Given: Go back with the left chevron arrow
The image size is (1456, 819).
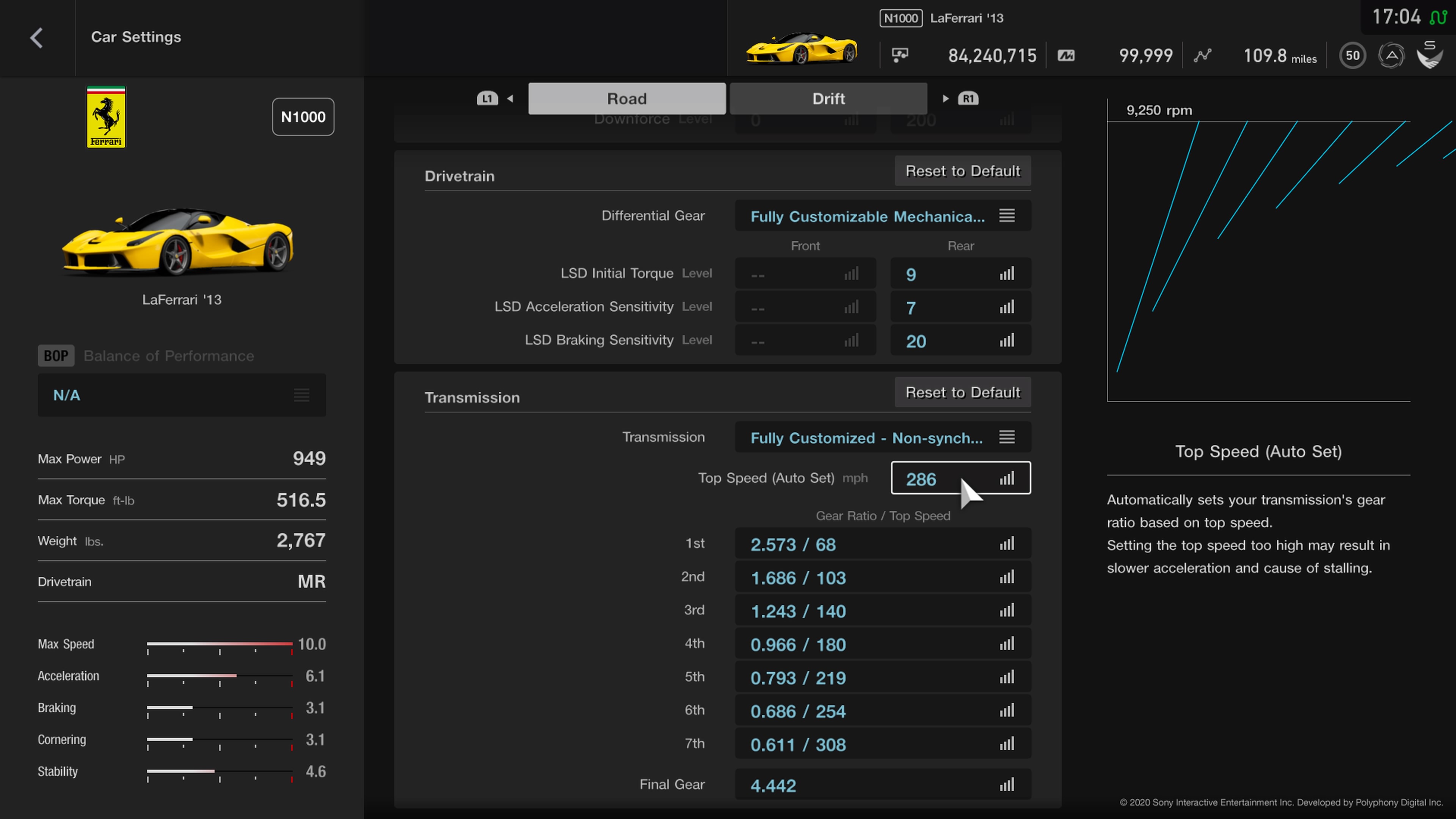Looking at the screenshot, I should pos(37,38).
